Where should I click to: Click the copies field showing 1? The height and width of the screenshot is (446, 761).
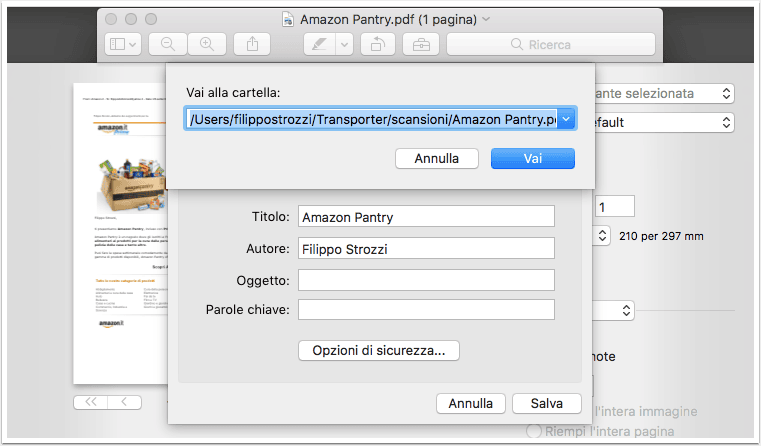click(x=614, y=207)
